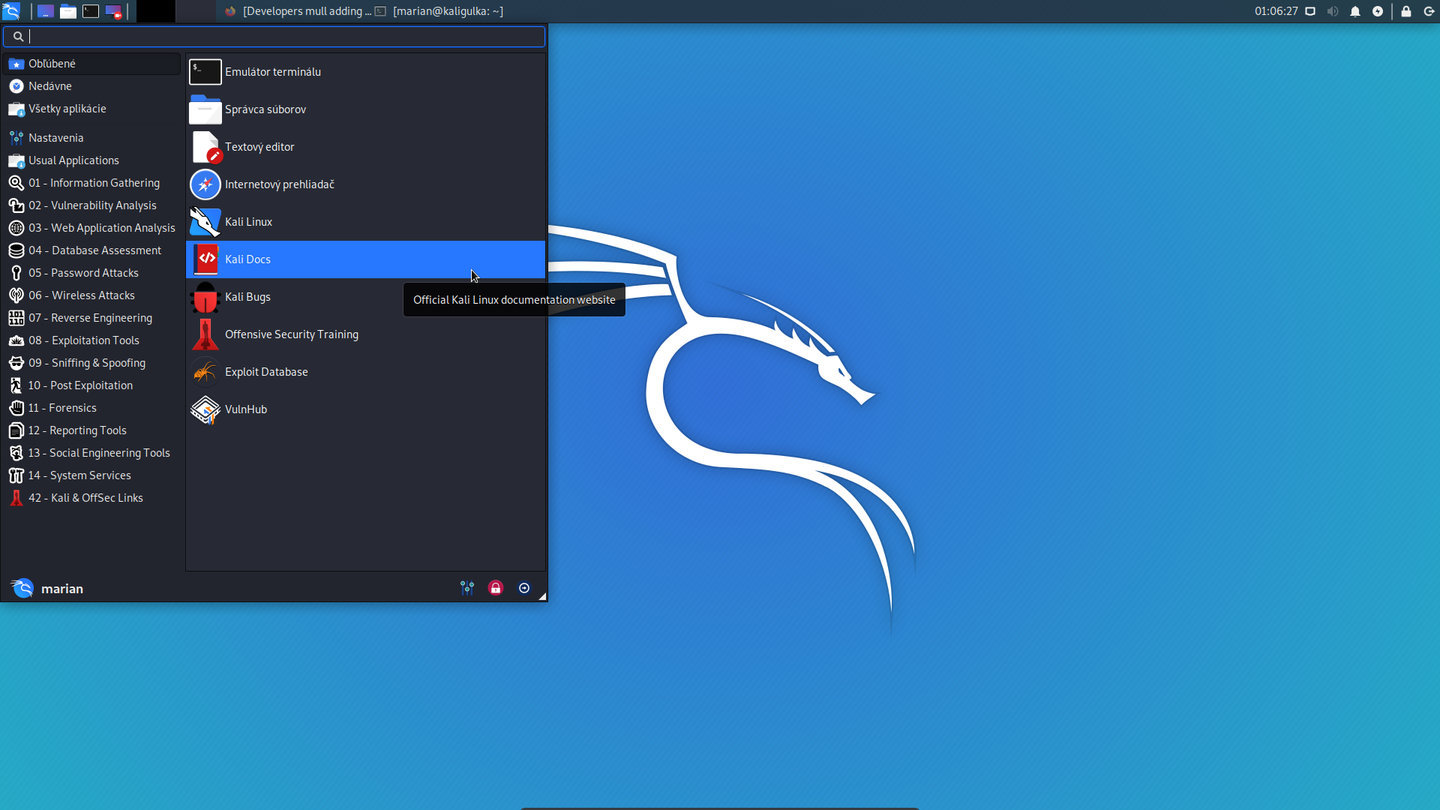Open 03 - Web Application Analysis category
The height and width of the screenshot is (810, 1440).
pyautogui.click(x=92, y=228)
